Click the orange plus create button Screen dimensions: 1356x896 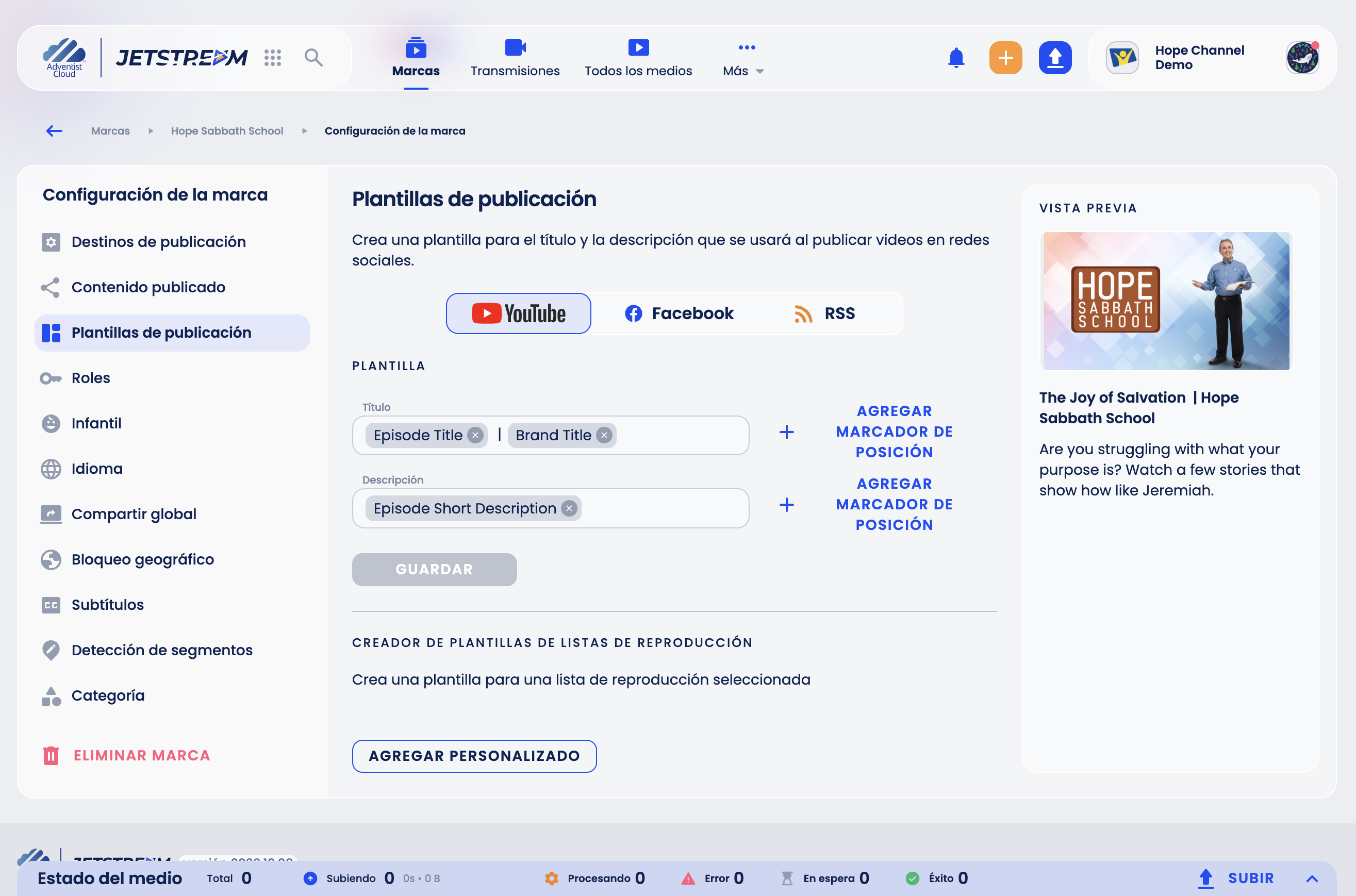(1005, 58)
